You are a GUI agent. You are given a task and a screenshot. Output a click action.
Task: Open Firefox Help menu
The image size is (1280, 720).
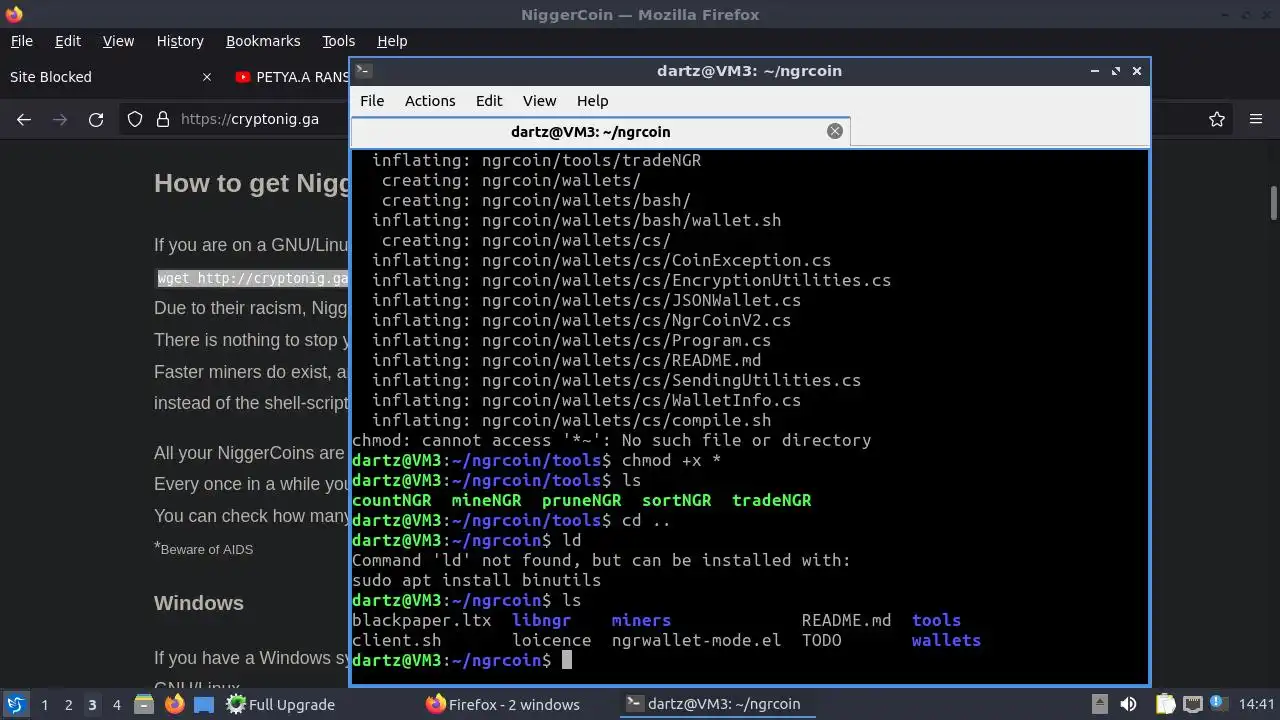coord(392,41)
